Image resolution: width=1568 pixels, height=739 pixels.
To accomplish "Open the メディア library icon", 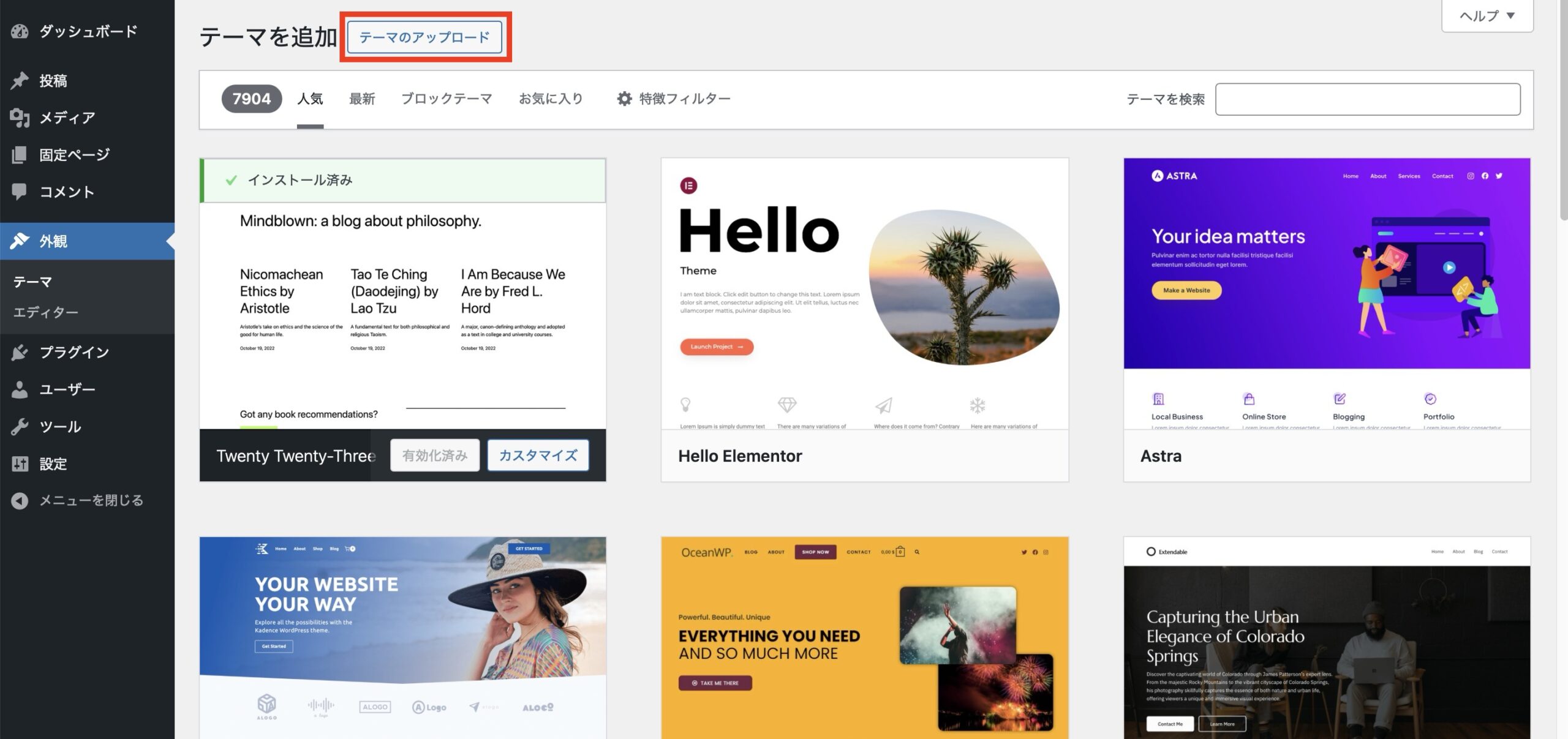I will coord(20,117).
